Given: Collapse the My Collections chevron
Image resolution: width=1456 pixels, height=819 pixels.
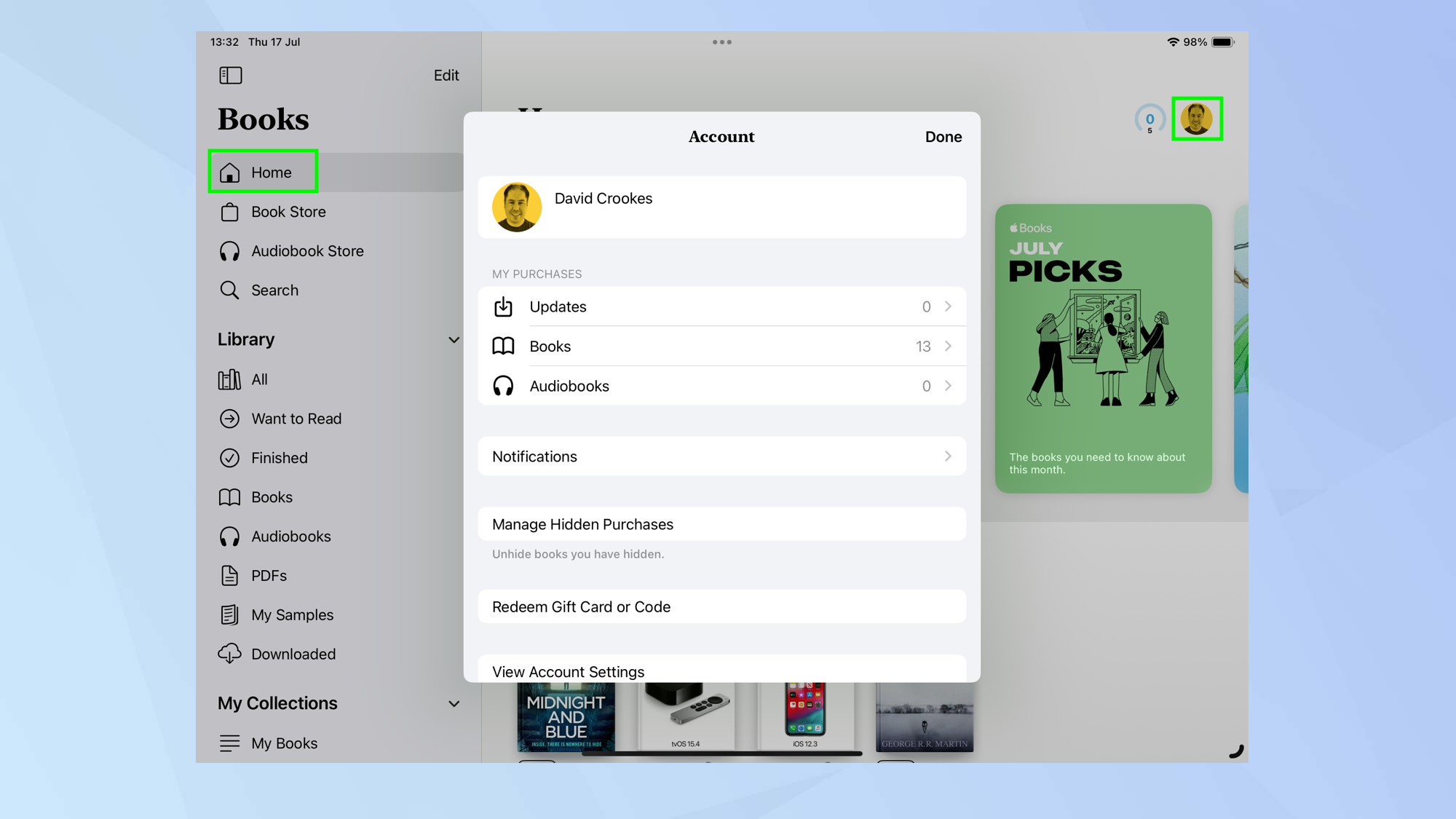Looking at the screenshot, I should (x=454, y=704).
